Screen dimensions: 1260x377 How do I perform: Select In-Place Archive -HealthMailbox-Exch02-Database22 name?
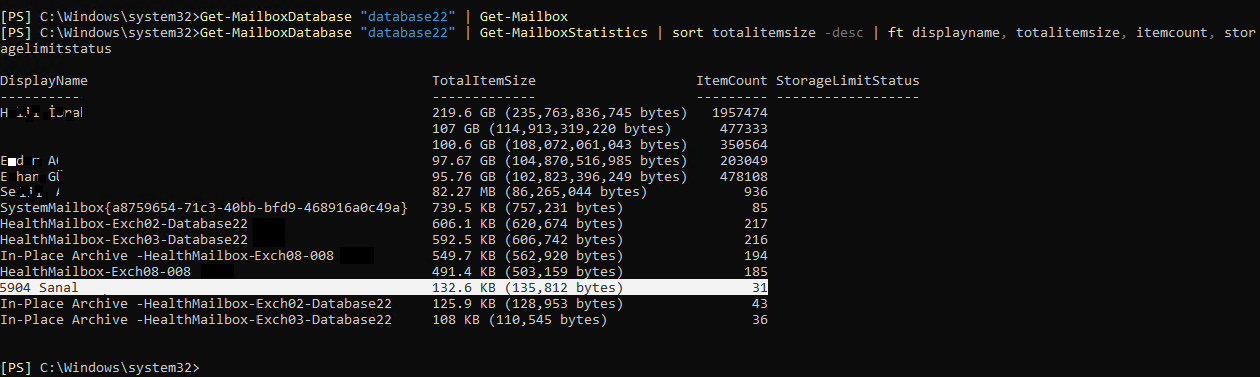[196, 304]
